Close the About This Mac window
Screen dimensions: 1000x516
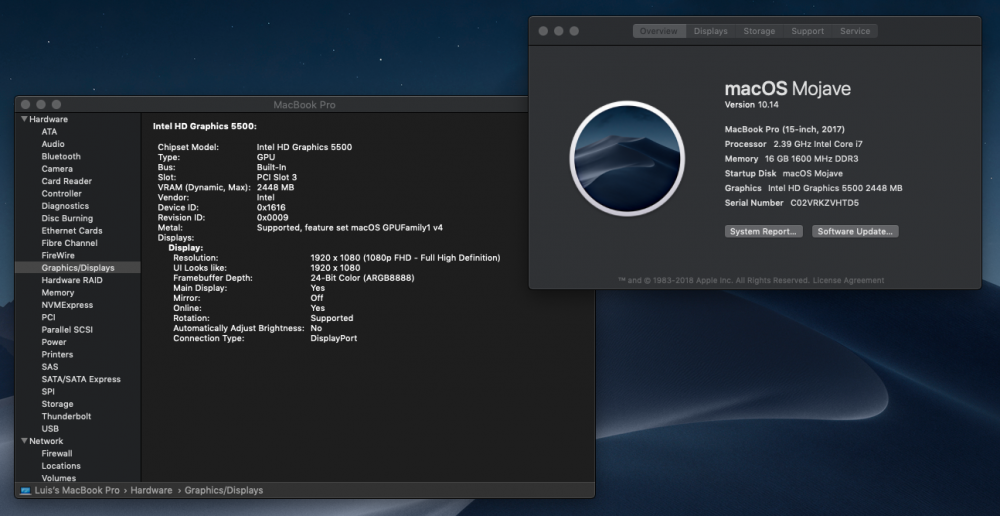pos(543,31)
